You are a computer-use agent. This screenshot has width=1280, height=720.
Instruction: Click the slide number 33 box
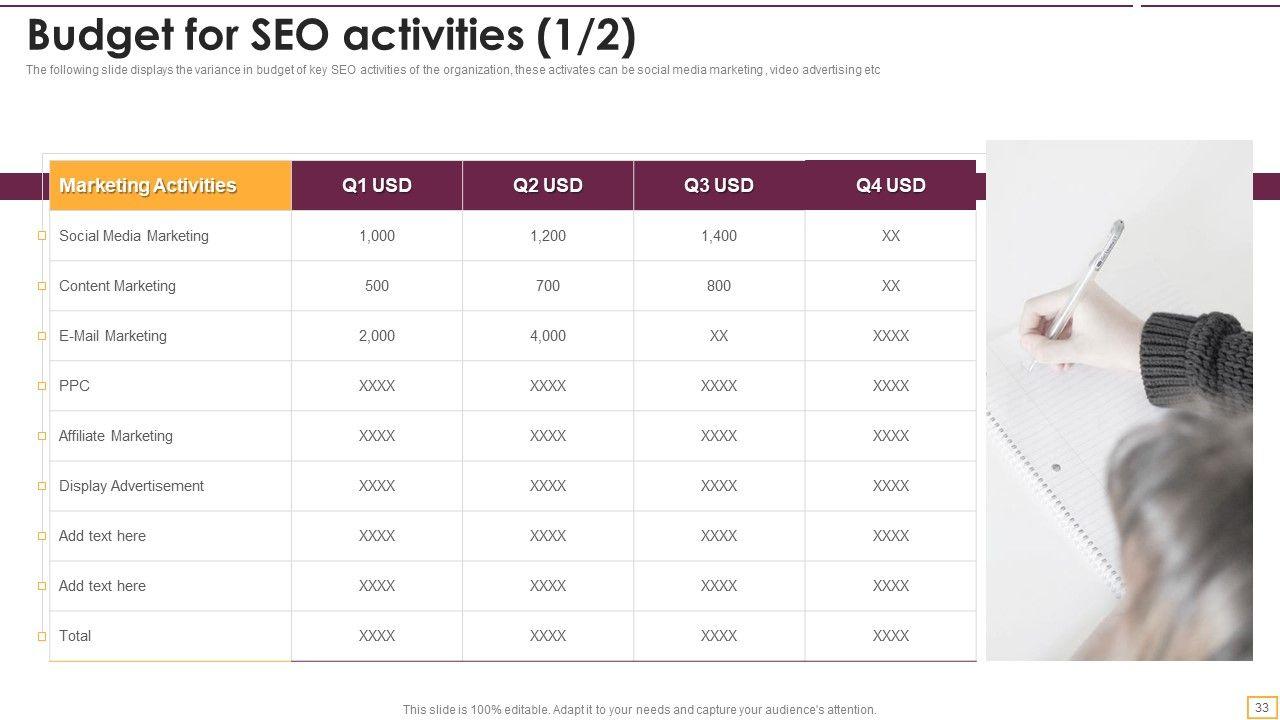coord(1262,707)
